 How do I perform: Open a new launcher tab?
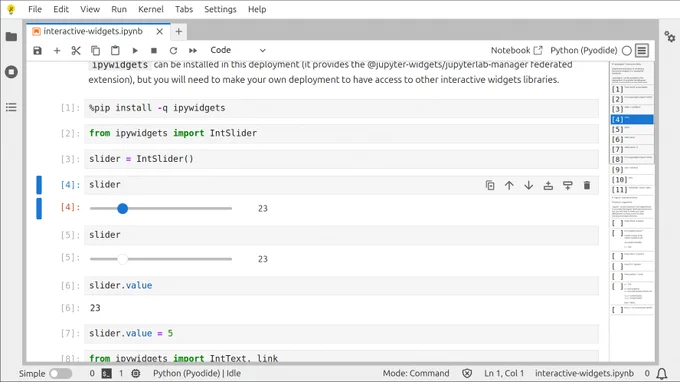pos(179,32)
